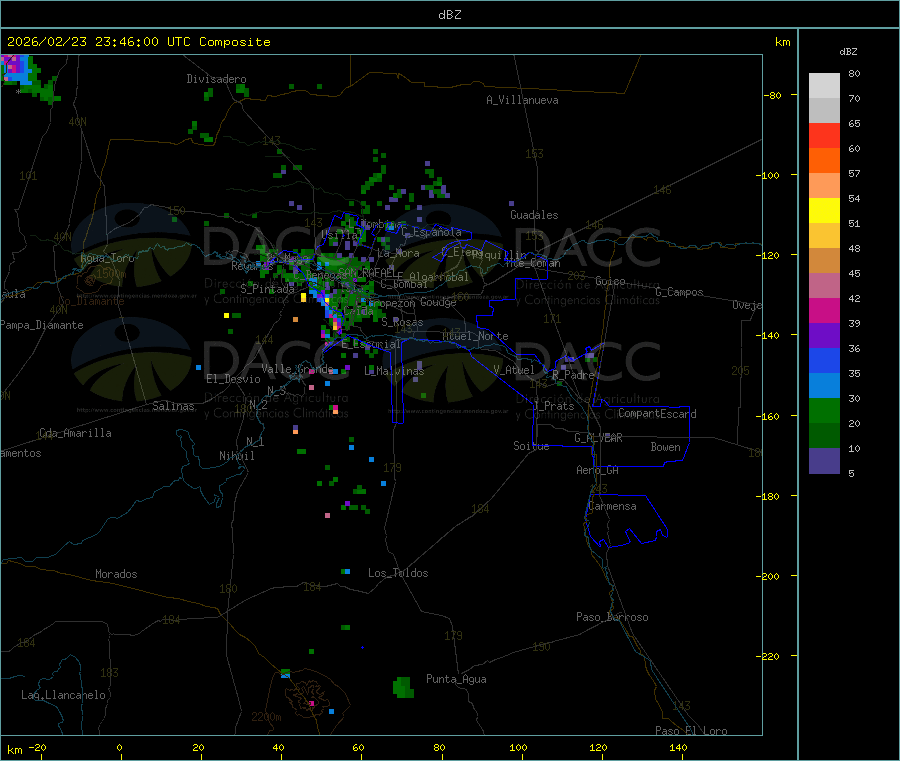Click the '-80' tick on vertical km axis
This screenshot has height=761, width=900.
click(x=772, y=95)
